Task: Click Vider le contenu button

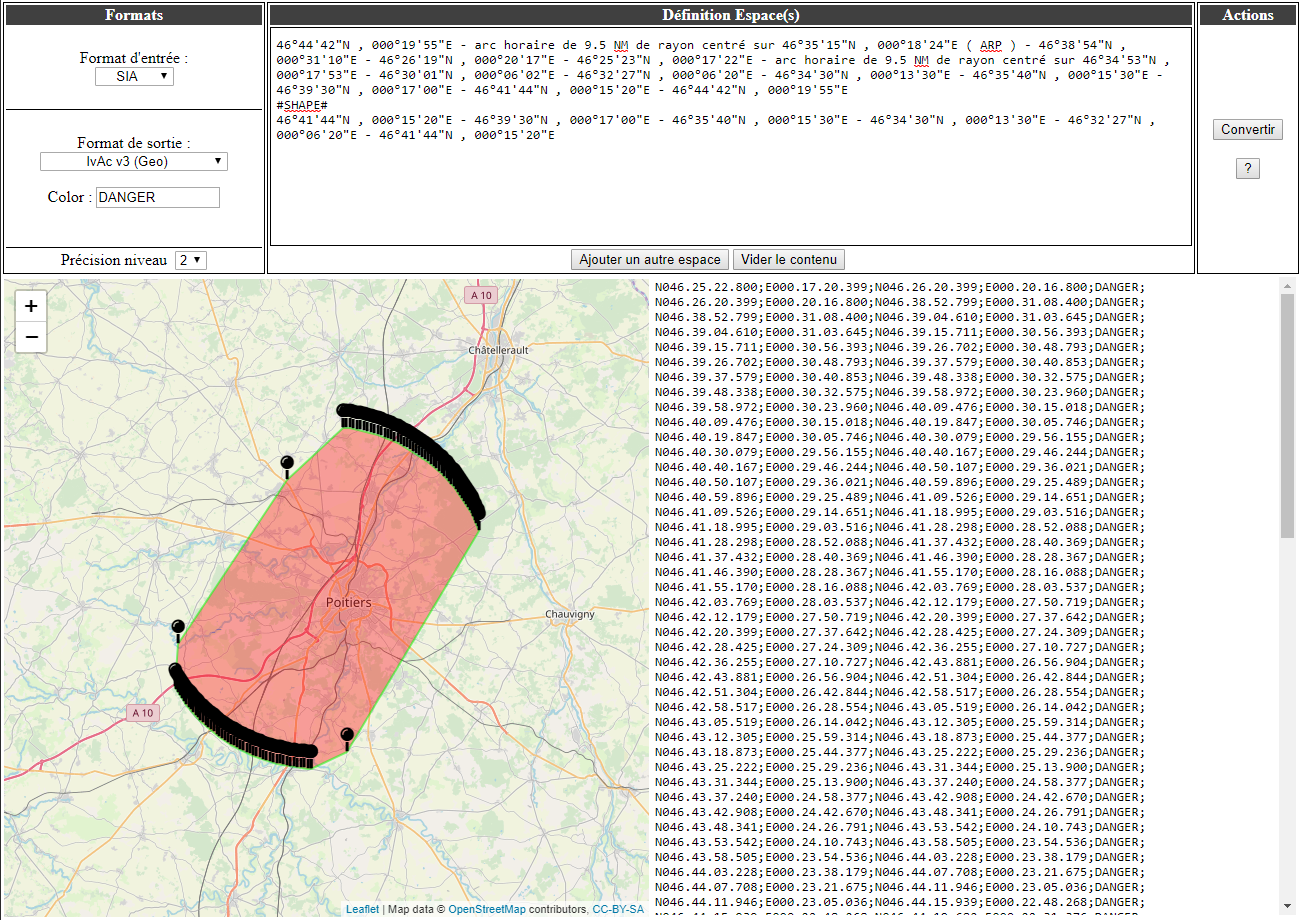Action: click(789, 260)
